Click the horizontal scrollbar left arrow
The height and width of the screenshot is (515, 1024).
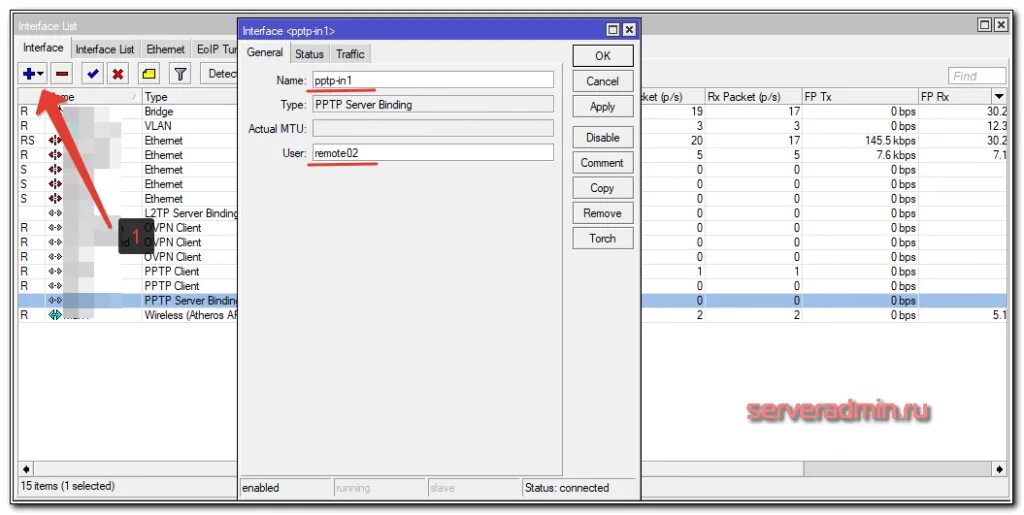(26, 469)
